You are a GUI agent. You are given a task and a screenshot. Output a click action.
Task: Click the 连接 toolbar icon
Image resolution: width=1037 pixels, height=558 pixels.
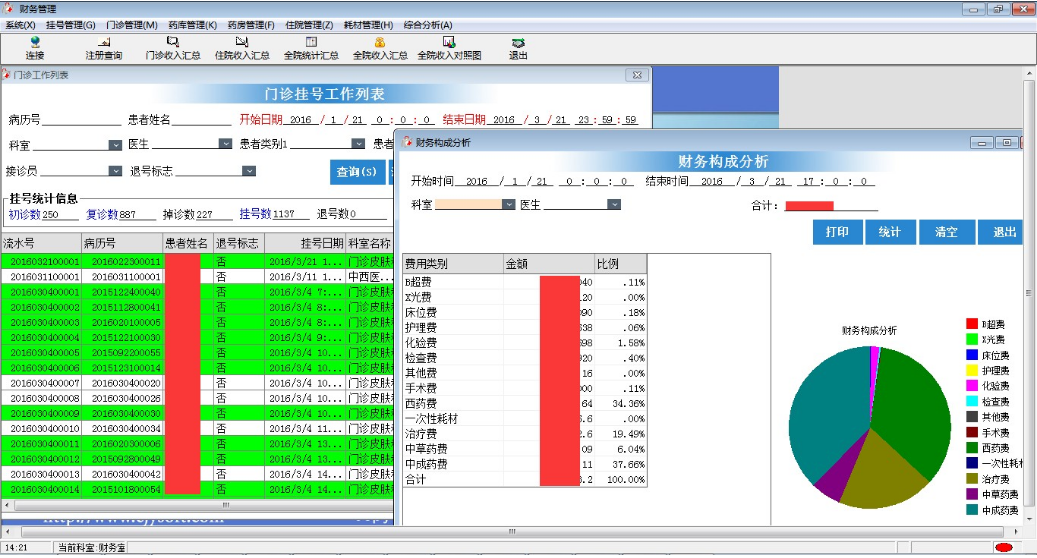coord(35,48)
